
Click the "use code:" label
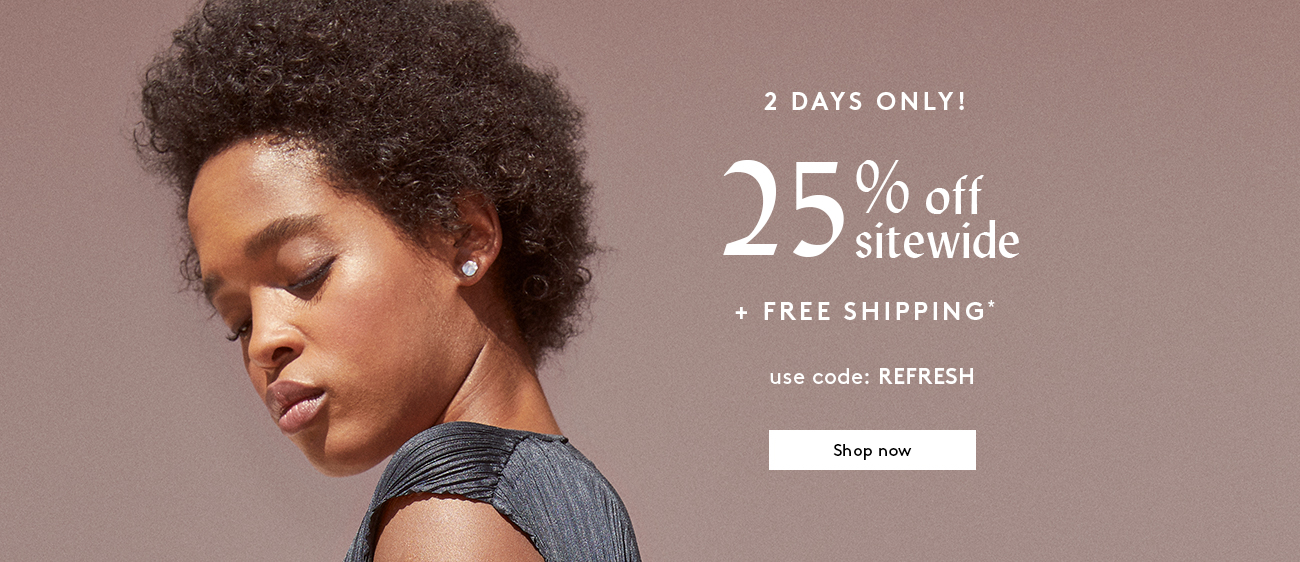[x=820, y=378]
